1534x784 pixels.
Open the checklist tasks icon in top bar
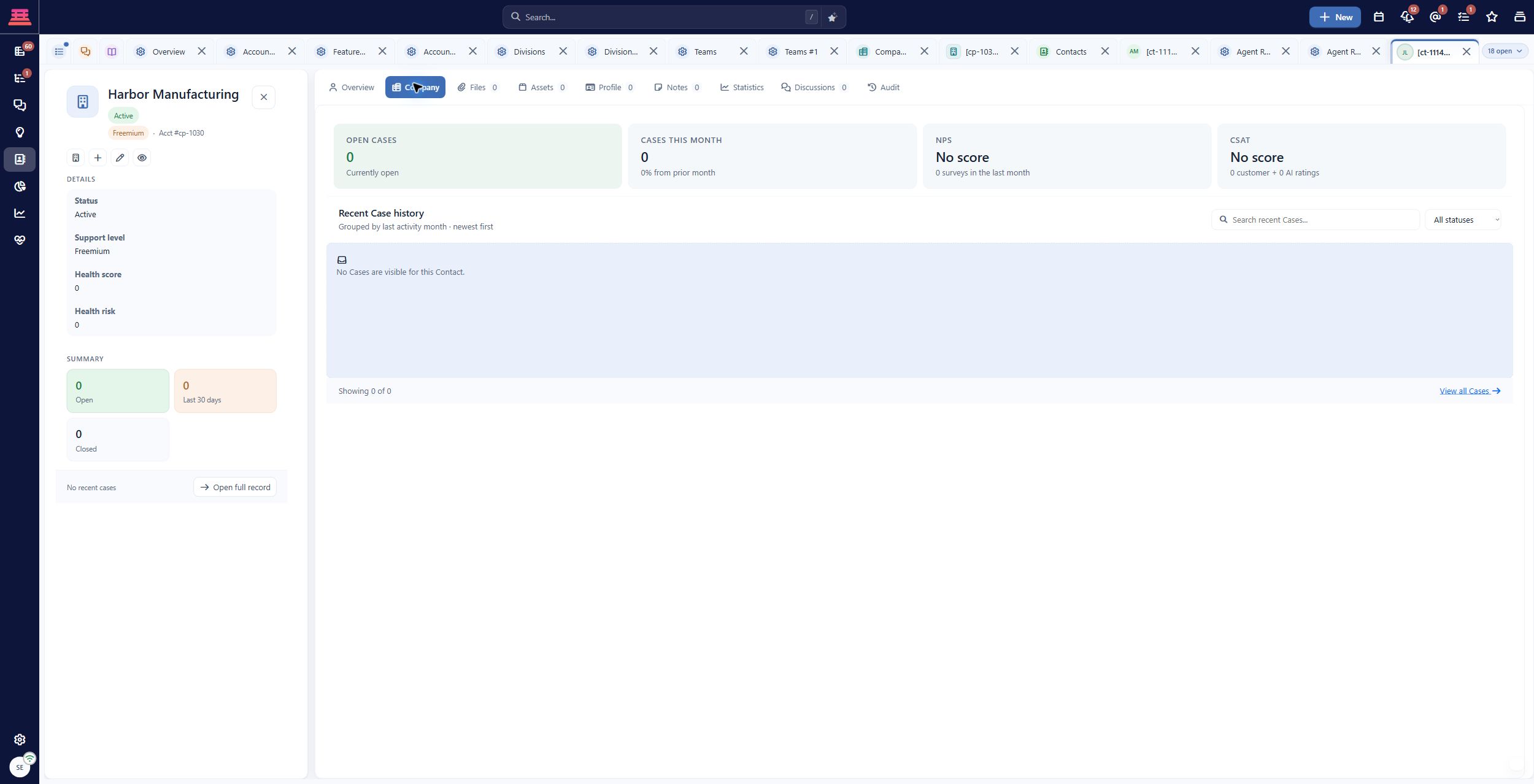1463,17
